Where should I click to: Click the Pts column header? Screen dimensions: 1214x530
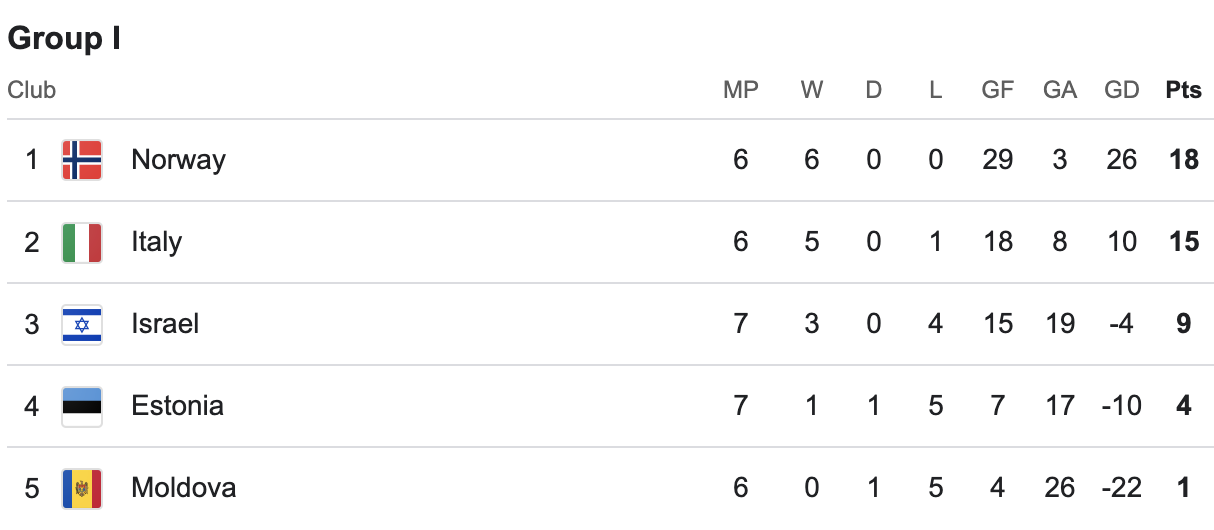coord(1183,90)
